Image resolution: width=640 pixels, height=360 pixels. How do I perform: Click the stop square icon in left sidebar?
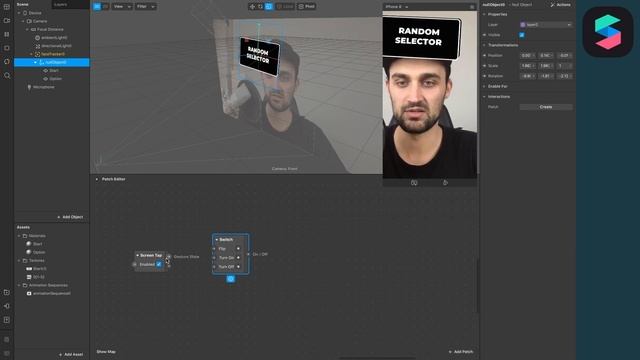click(7, 48)
